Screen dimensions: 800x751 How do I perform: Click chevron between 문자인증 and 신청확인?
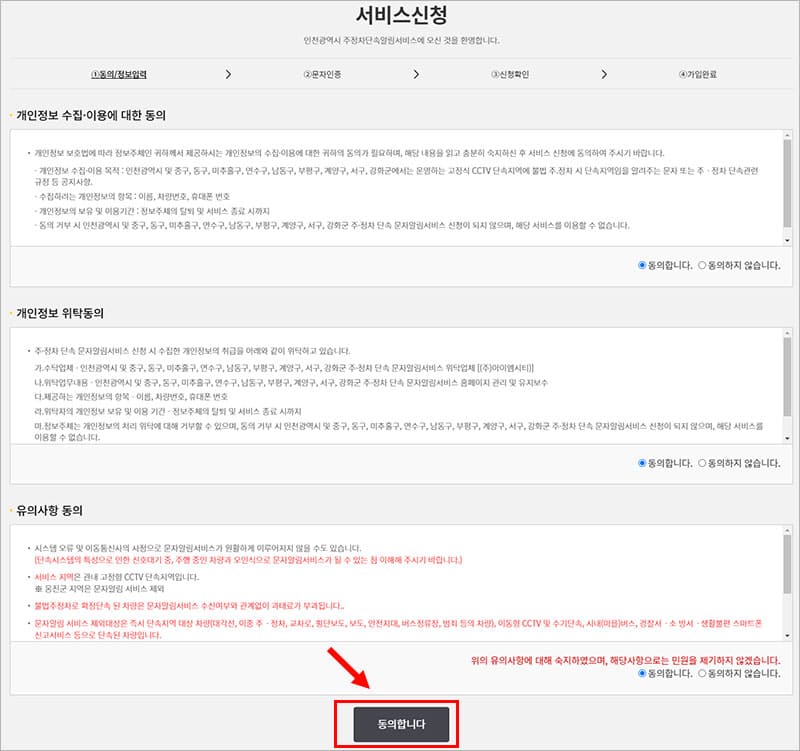[x=414, y=74]
